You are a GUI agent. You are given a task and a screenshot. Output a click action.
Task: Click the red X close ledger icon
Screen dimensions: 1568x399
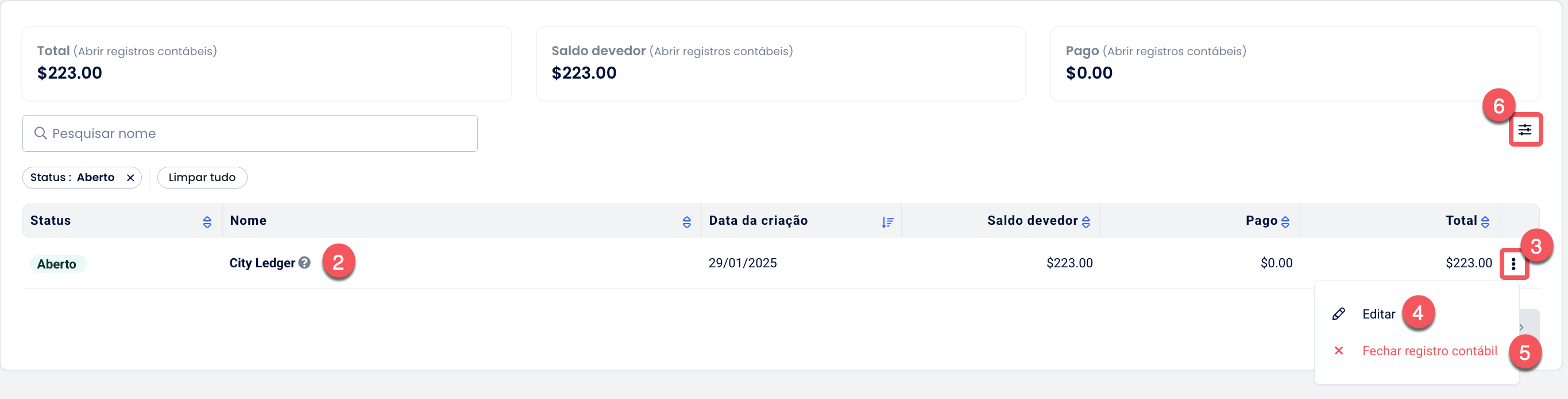[x=1338, y=351]
